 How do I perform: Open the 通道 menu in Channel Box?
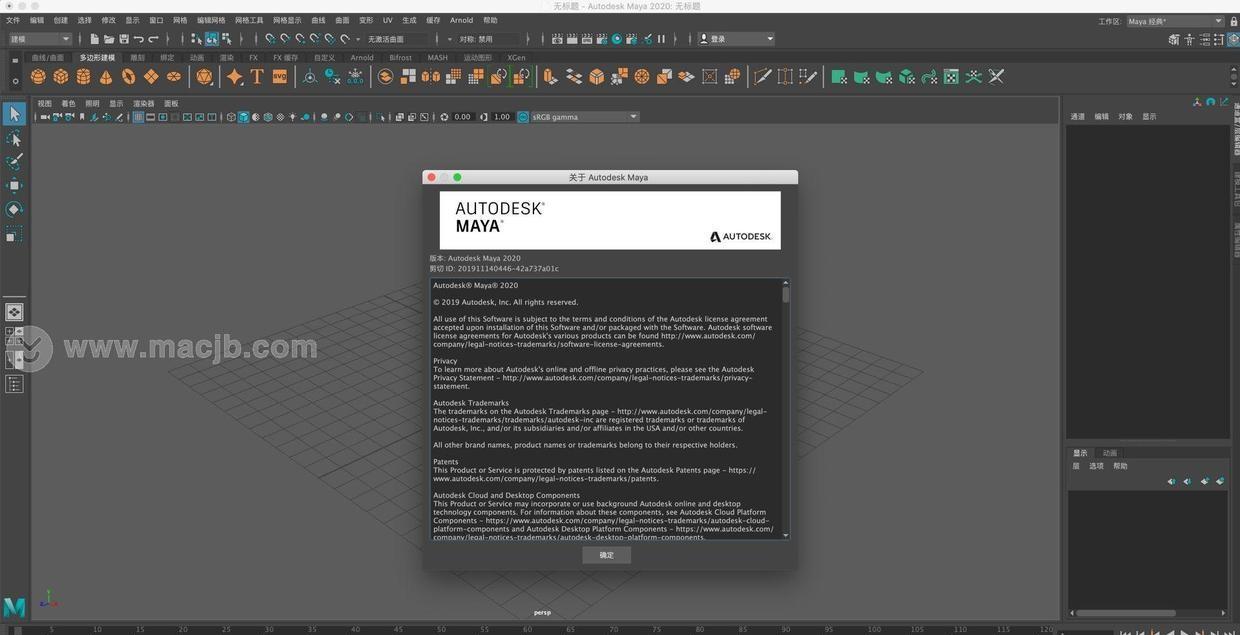(1078, 117)
